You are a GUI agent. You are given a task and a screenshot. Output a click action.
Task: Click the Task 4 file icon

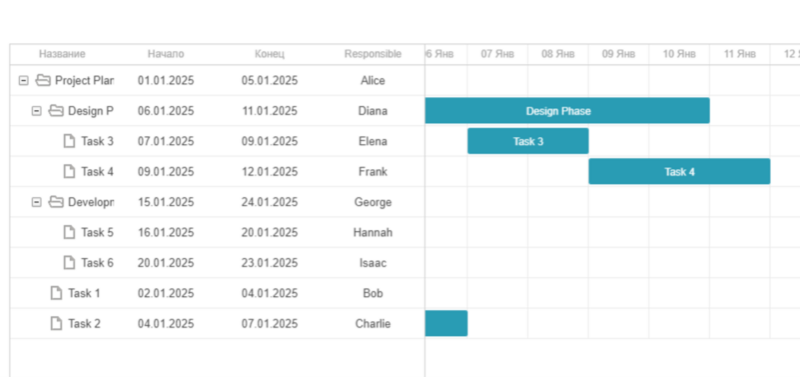coord(69,171)
